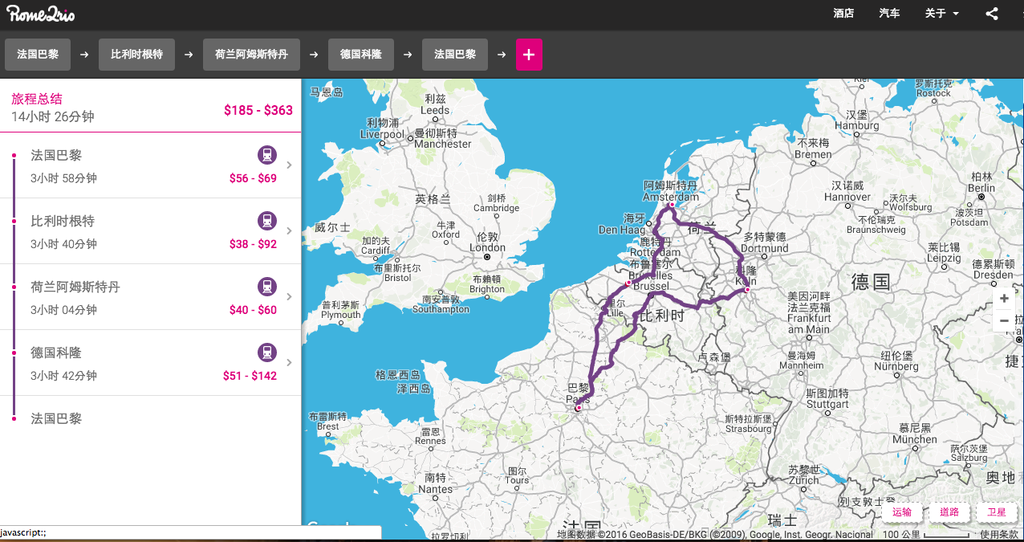The width and height of the screenshot is (1024, 542).
Task: Switch map to 运输 transit view
Action: pos(902,512)
